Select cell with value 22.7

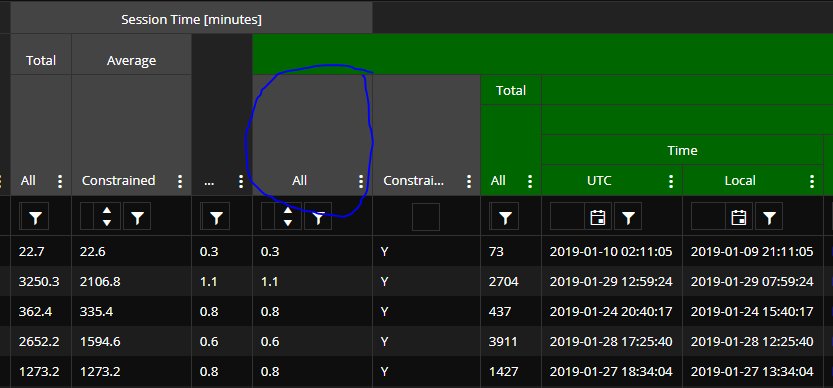click(41, 251)
